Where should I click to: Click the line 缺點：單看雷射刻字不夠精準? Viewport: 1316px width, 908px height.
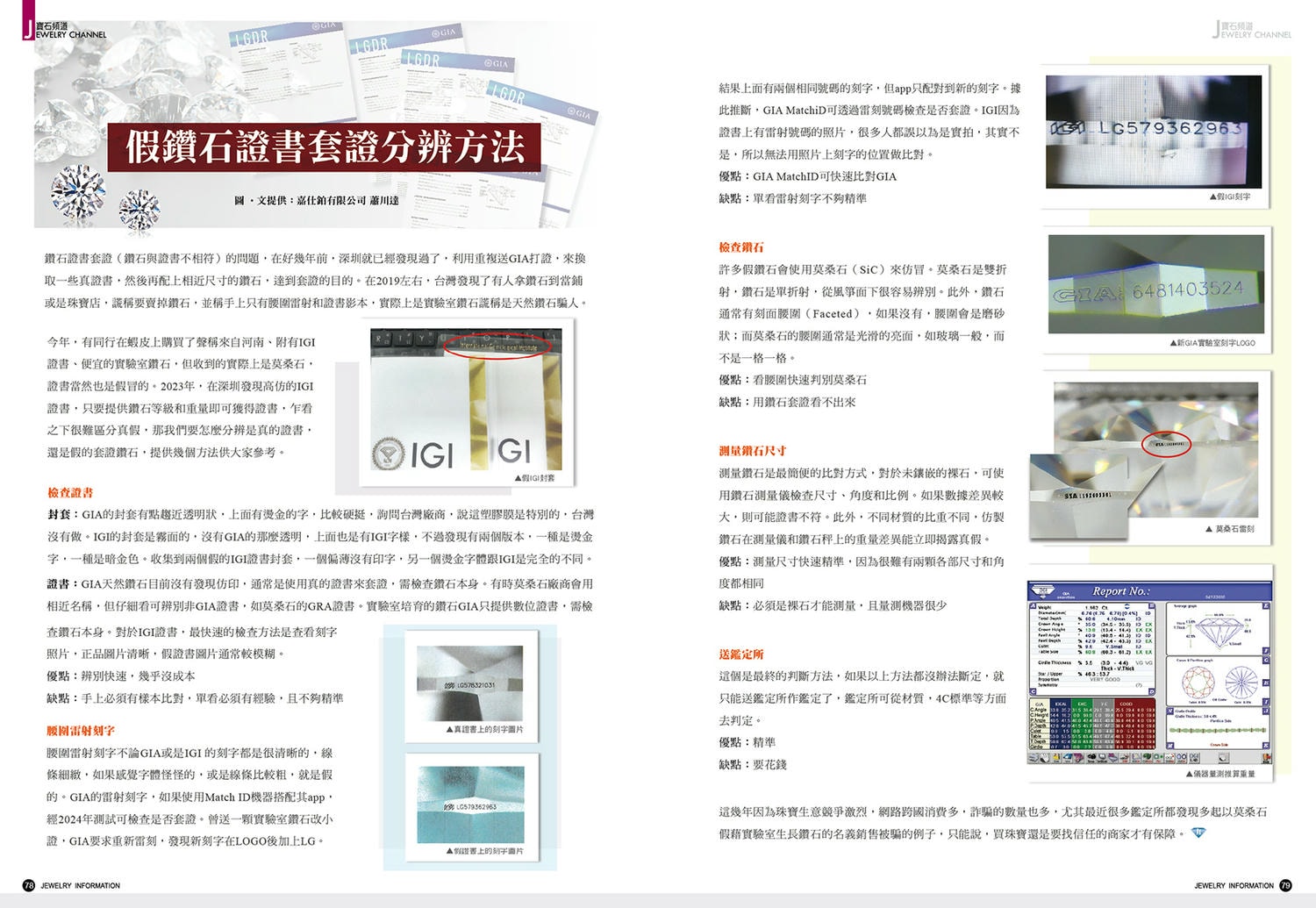[x=792, y=198]
